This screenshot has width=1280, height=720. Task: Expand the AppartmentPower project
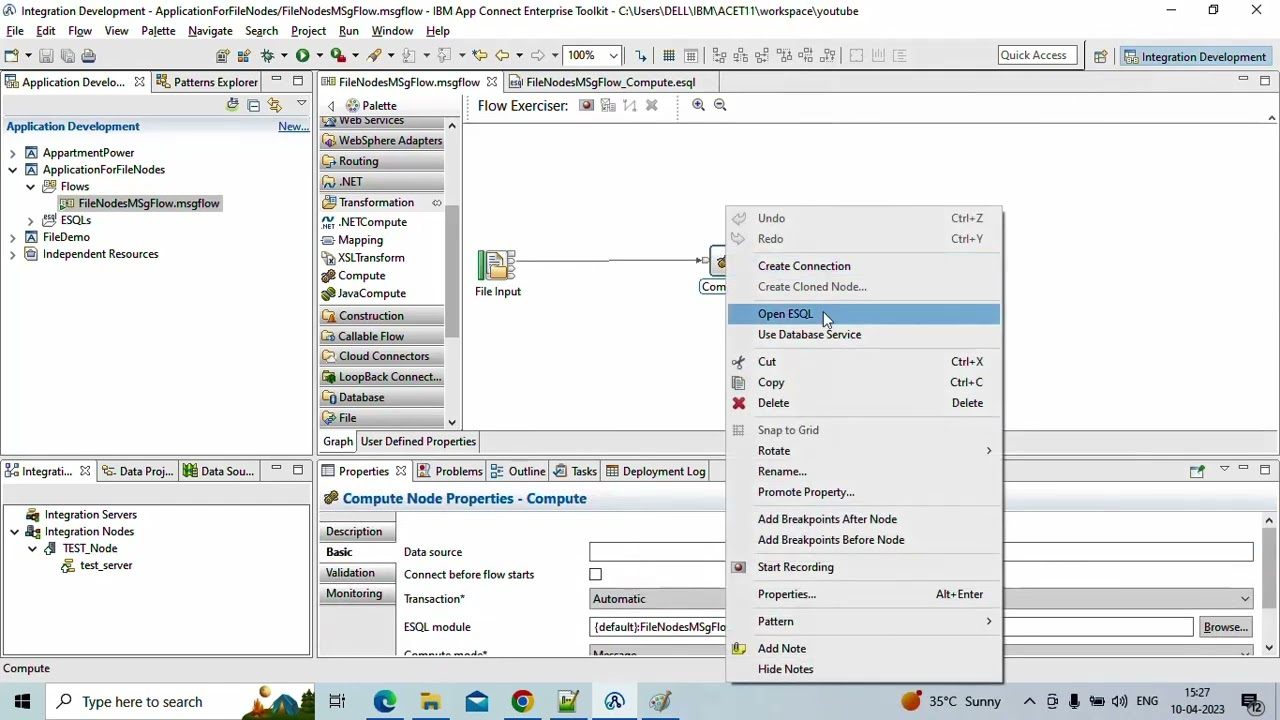click(13, 153)
